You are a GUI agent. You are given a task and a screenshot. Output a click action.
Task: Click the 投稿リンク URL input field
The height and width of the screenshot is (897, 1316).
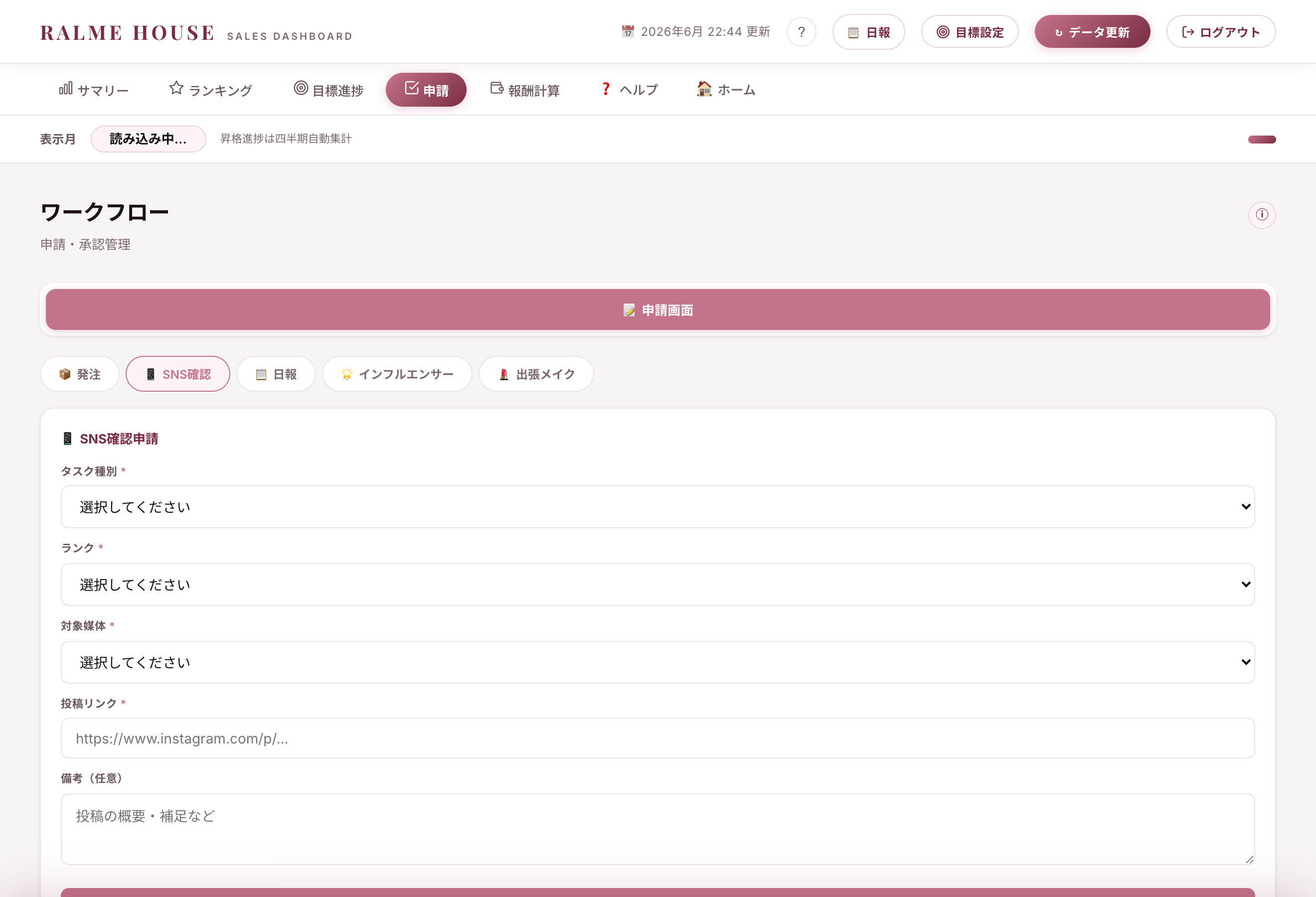click(658, 739)
